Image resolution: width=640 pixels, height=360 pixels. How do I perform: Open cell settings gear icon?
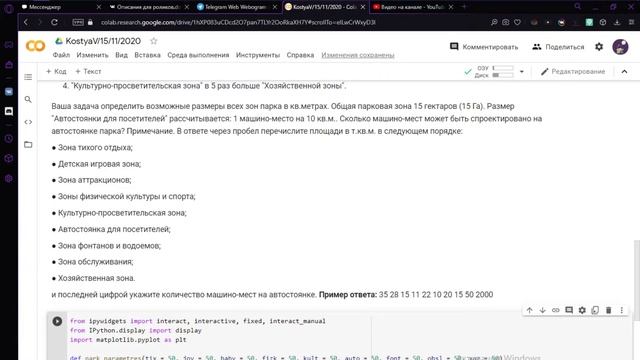click(582, 310)
